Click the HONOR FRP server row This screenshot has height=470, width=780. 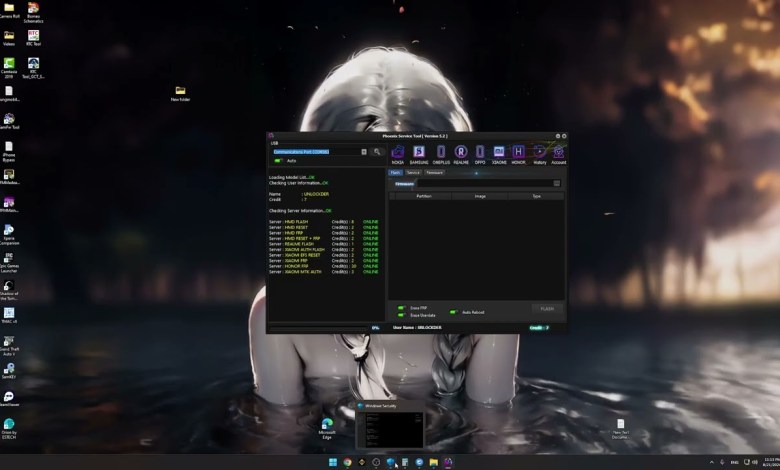[x=324, y=266]
